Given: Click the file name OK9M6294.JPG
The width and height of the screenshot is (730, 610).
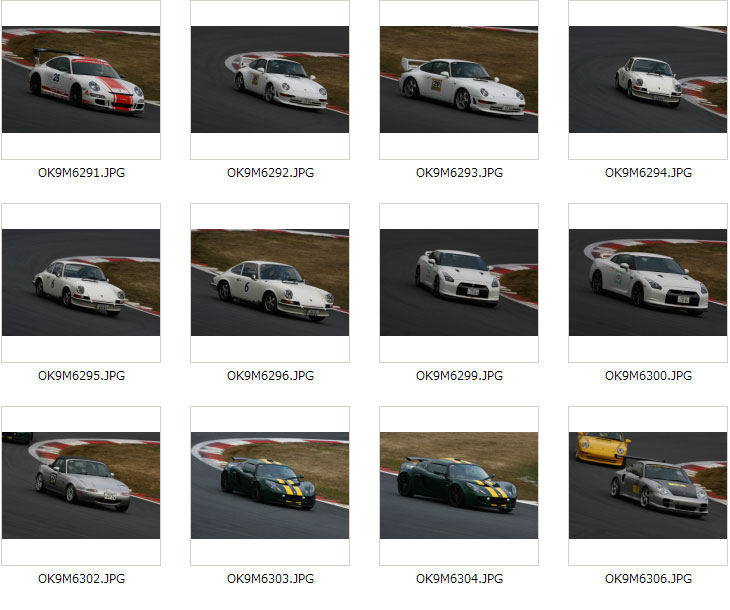Looking at the screenshot, I should point(649,173).
